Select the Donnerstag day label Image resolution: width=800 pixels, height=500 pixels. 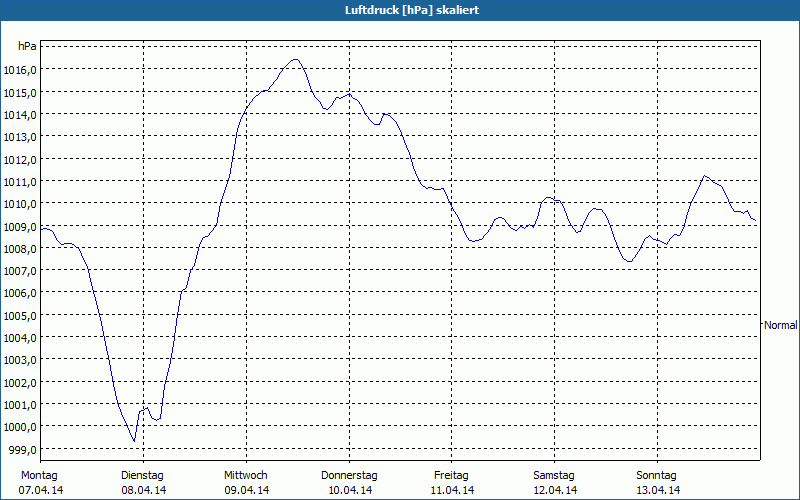tap(349, 475)
